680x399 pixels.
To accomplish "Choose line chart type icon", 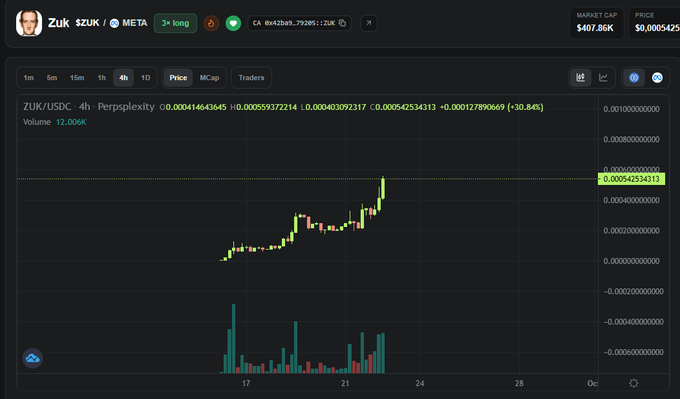I will coord(603,78).
